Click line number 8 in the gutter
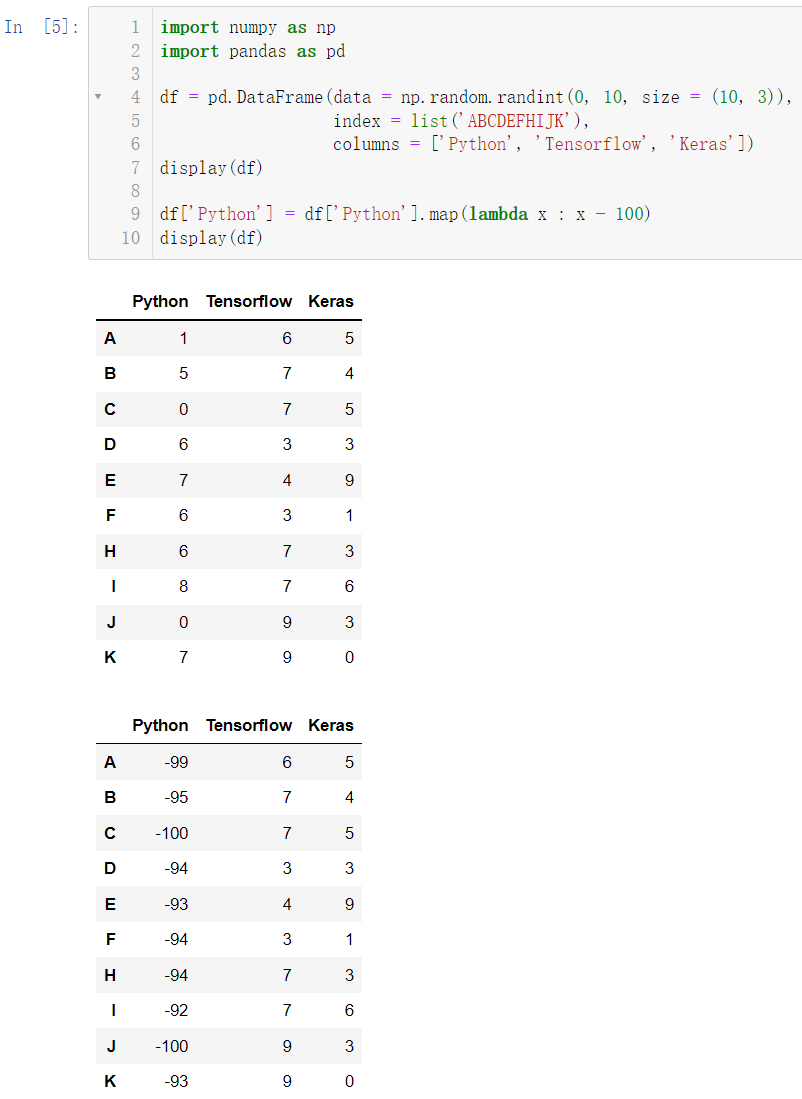Screen dimensions: 802x1099 [135, 191]
